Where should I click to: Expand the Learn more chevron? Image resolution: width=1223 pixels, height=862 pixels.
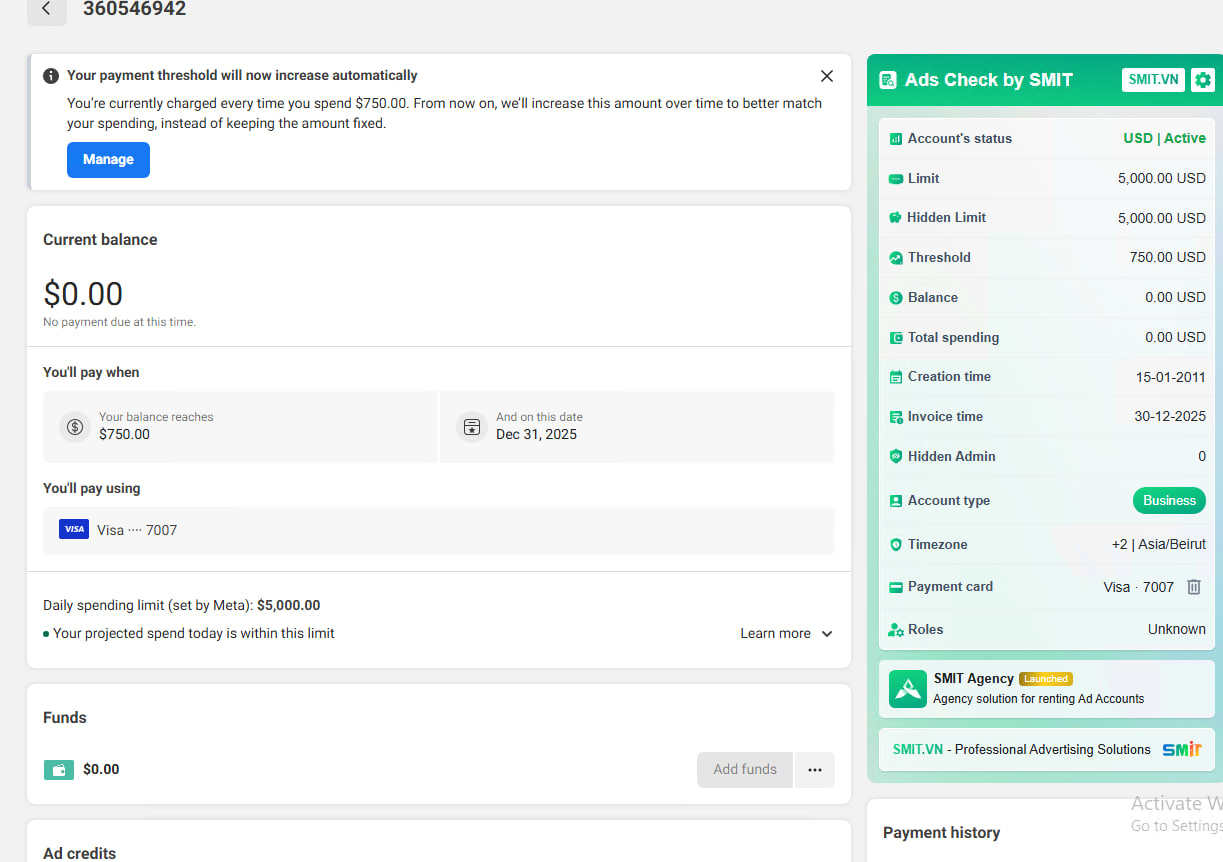pos(826,634)
